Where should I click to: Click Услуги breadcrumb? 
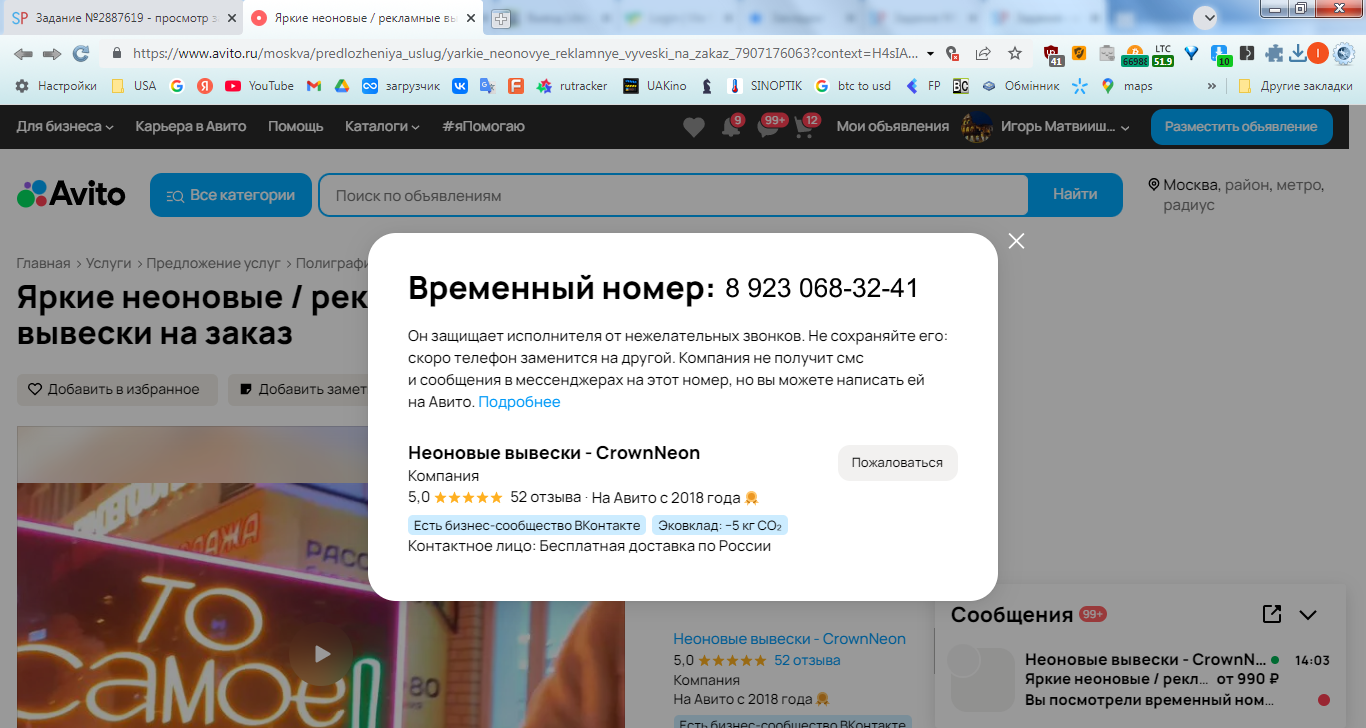click(108, 264)
